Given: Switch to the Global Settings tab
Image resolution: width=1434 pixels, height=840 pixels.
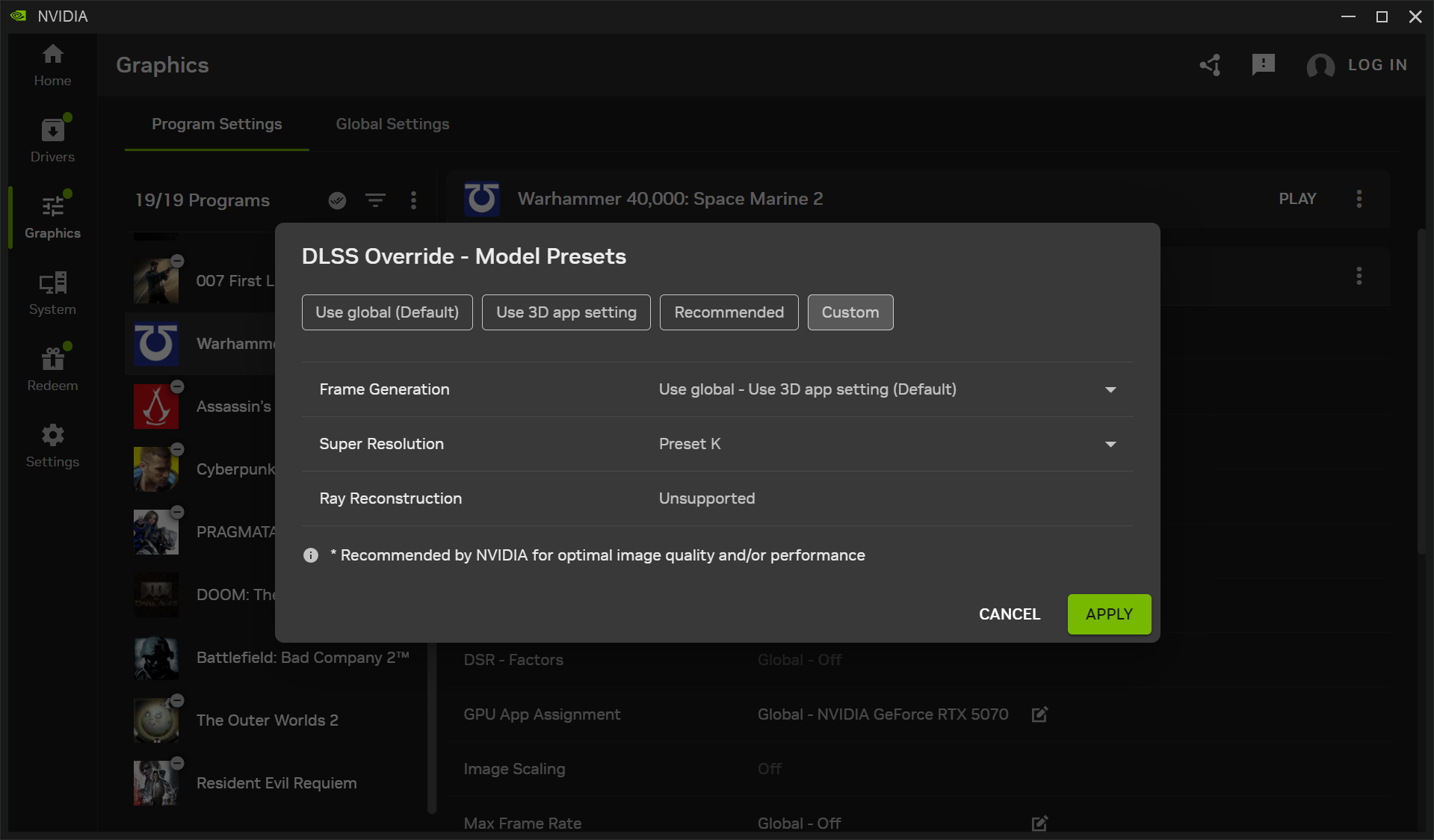Looking at the screenshot, I should (x=392, y=124).
